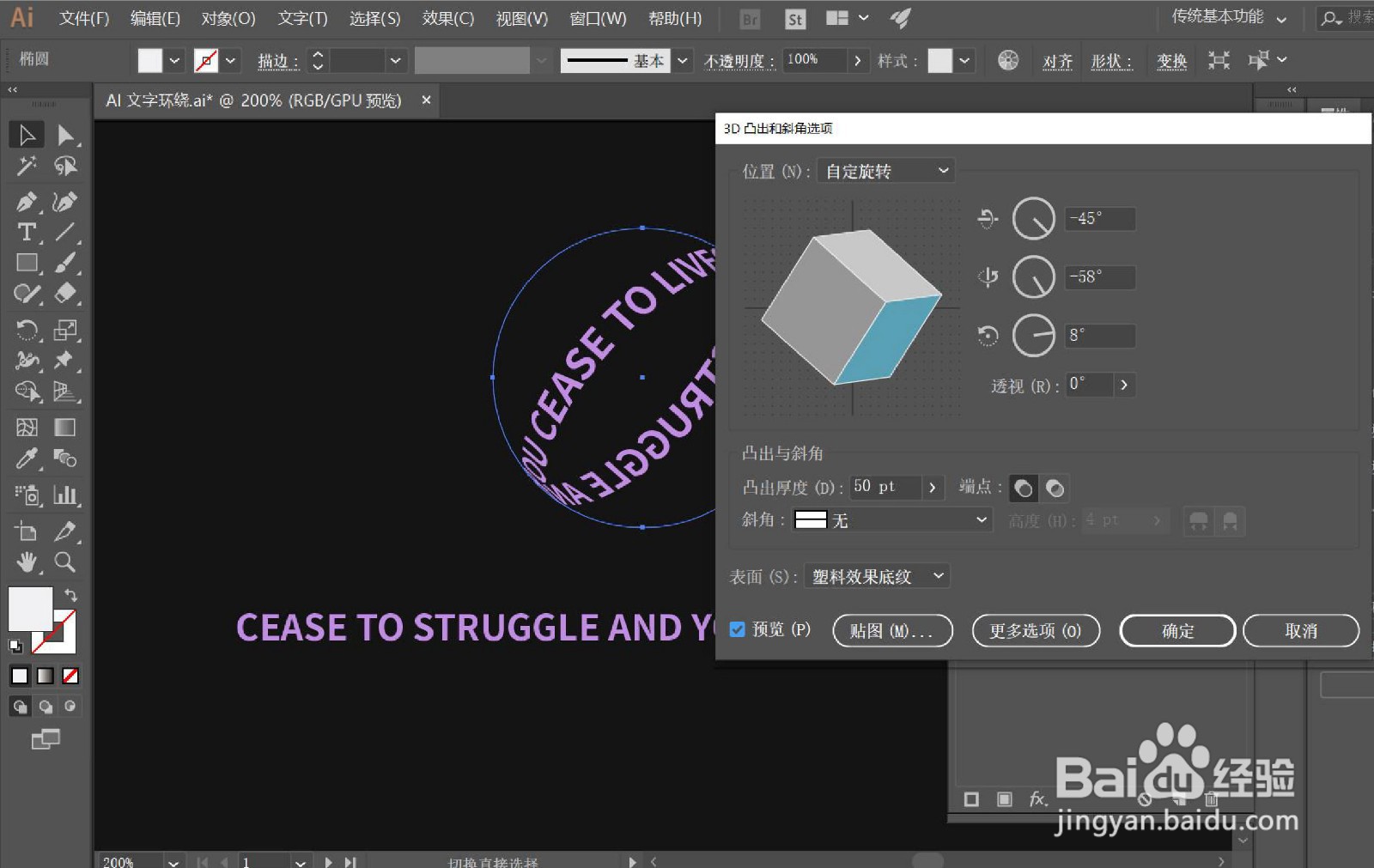Select the Magic Wand tool
Image resolution: width=1374 pixels, height=868 pixels.
click(27, 166)
